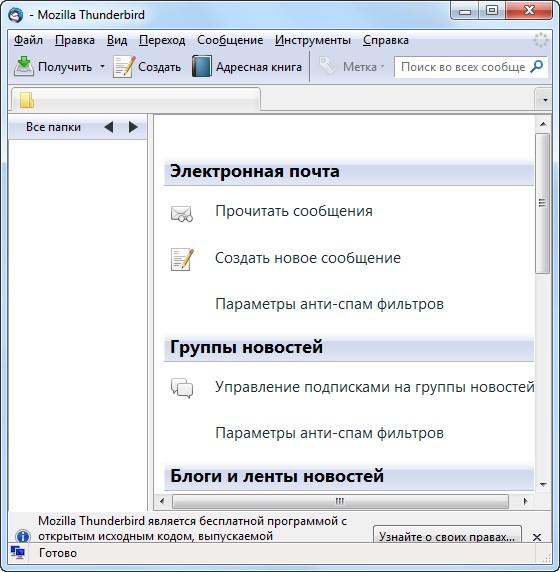Open the Address Book icon
This screenshot has width=560, height=572.
coord(202,66)
